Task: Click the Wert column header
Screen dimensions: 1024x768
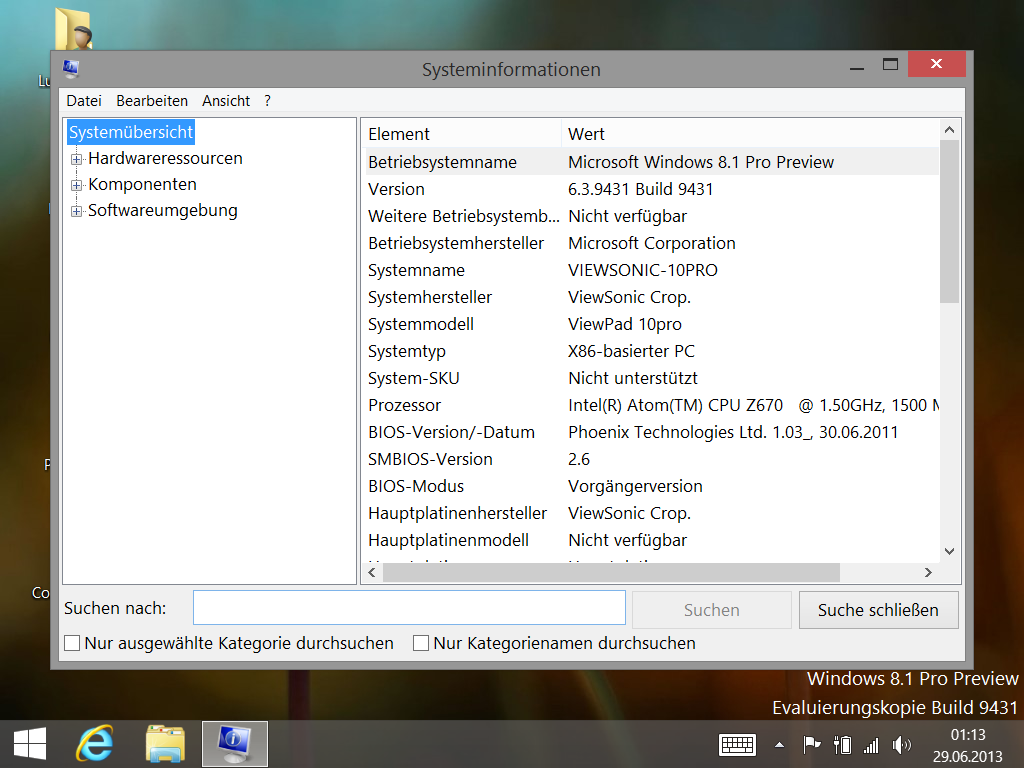Action: click(x=750, y=134)
